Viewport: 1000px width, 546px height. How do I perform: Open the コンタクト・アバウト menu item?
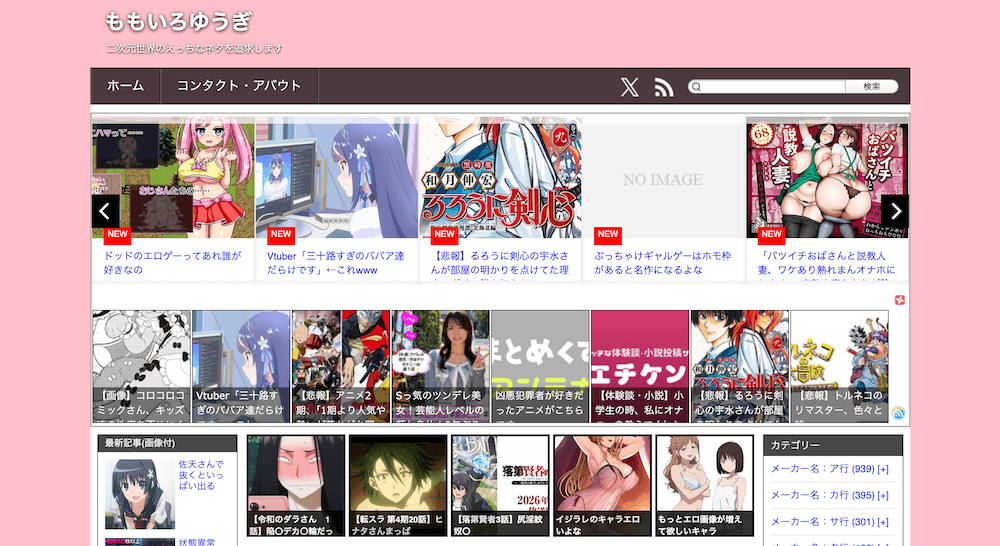239,85
